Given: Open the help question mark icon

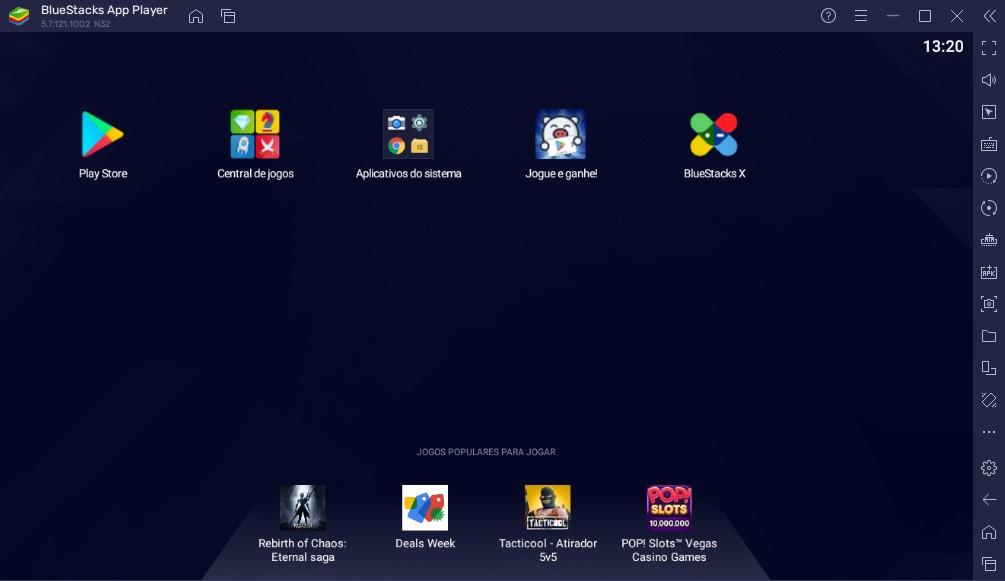Looking at the screenshot, I should pyautogui.click(x=828, y=16).
